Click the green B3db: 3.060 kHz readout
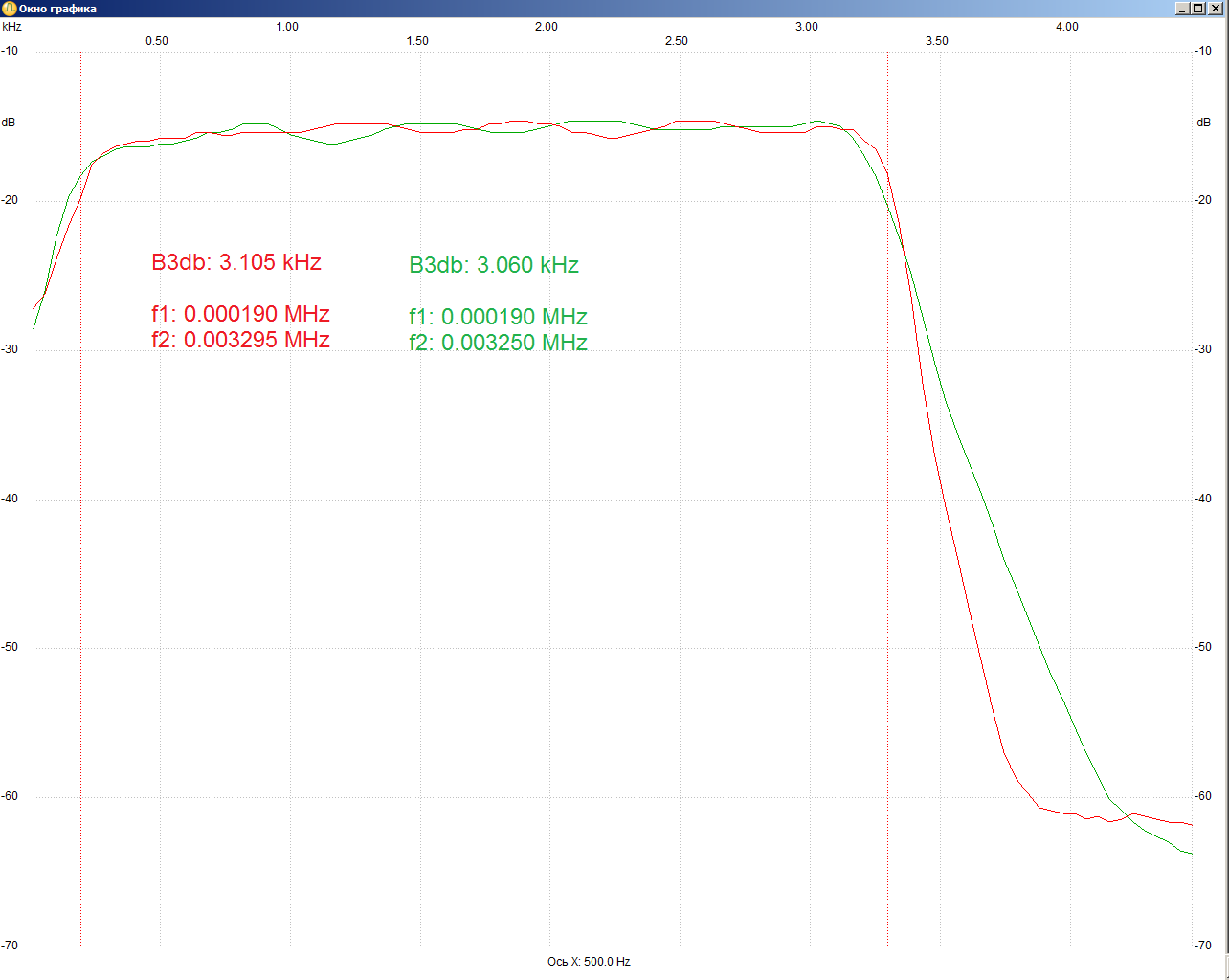1229x980 pixels. [x=494, y=265]
